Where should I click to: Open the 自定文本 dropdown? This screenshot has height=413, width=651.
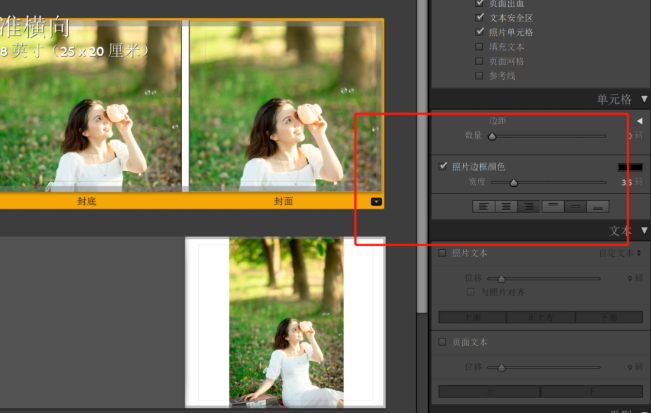[x=620, y=253]
